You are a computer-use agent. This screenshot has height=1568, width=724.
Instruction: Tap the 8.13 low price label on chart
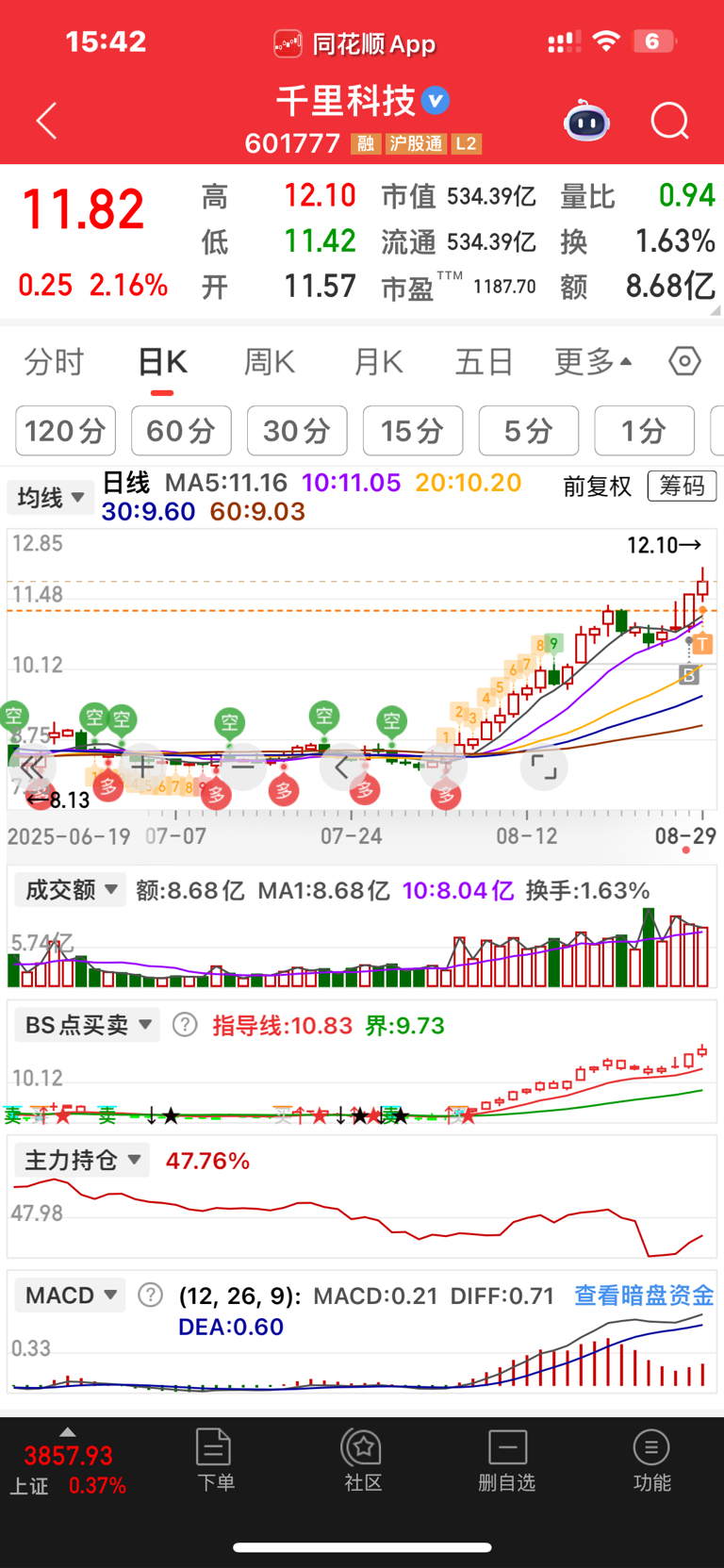point(58,801)
